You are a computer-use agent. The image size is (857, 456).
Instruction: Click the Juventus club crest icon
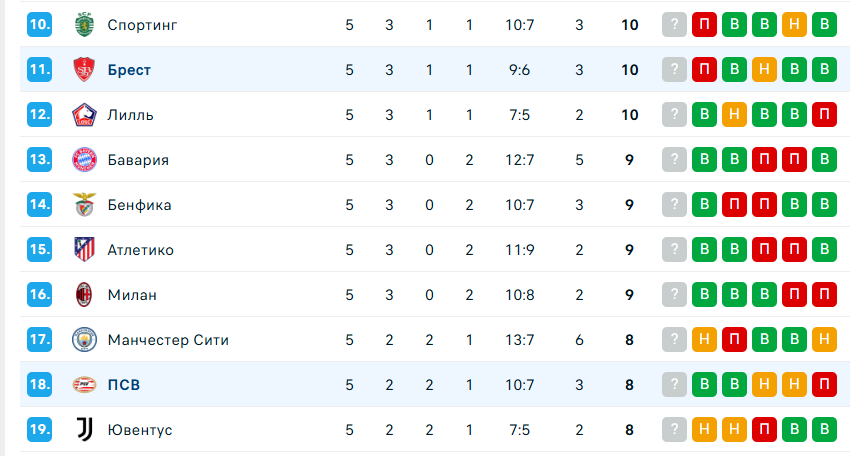pos(83,430)
